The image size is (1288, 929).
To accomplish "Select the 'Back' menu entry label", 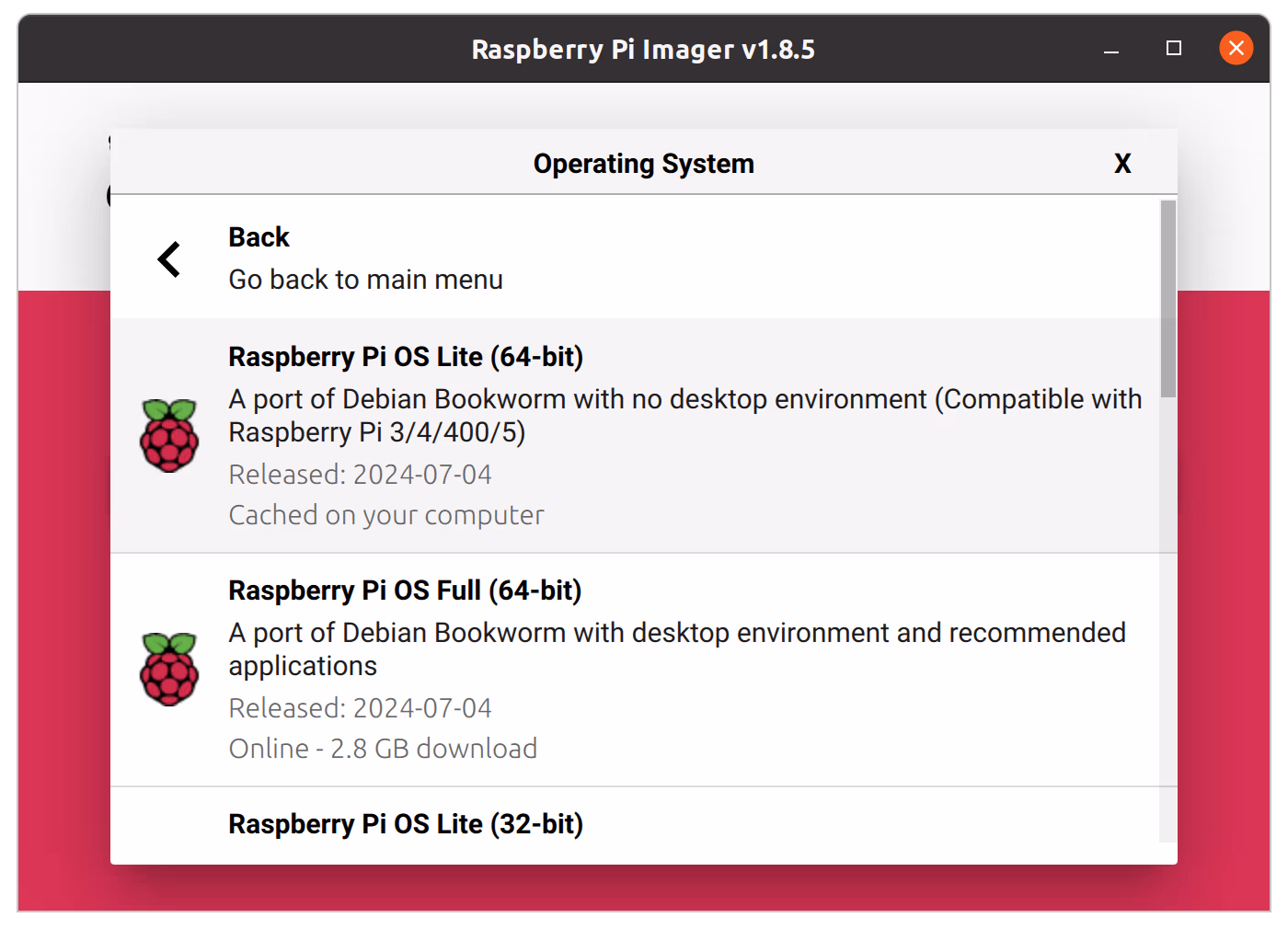I will pyautogui.click(x=259, y=237).
